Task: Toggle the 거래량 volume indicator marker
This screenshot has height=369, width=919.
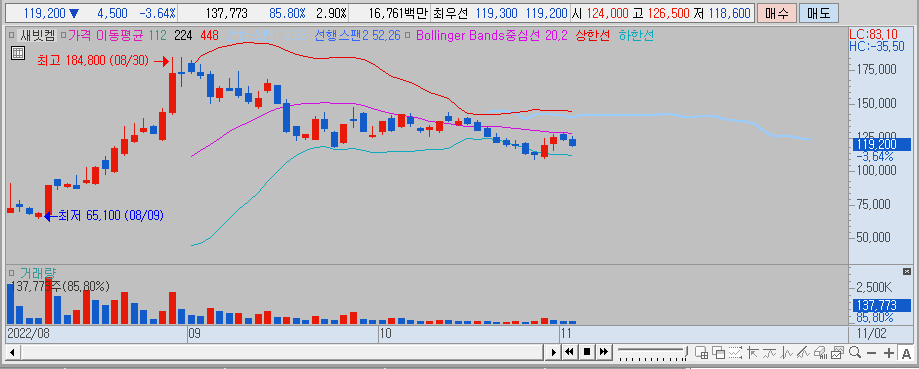Action: click(x=12, y=273)
